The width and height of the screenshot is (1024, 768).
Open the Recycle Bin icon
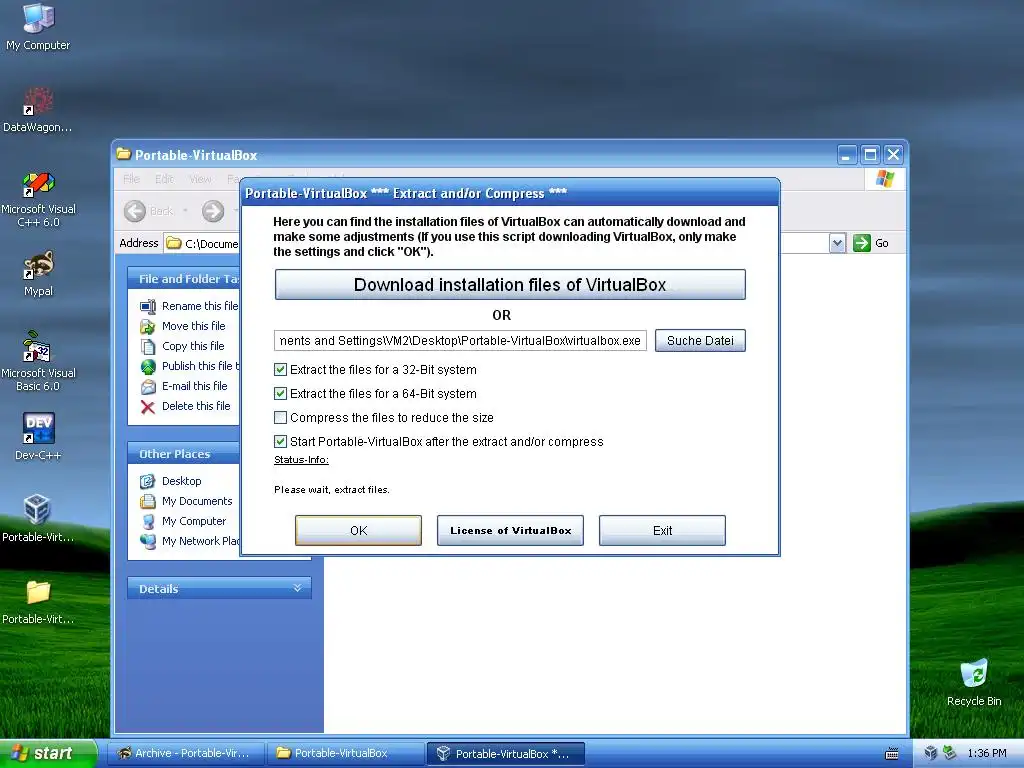click(974, 682)
